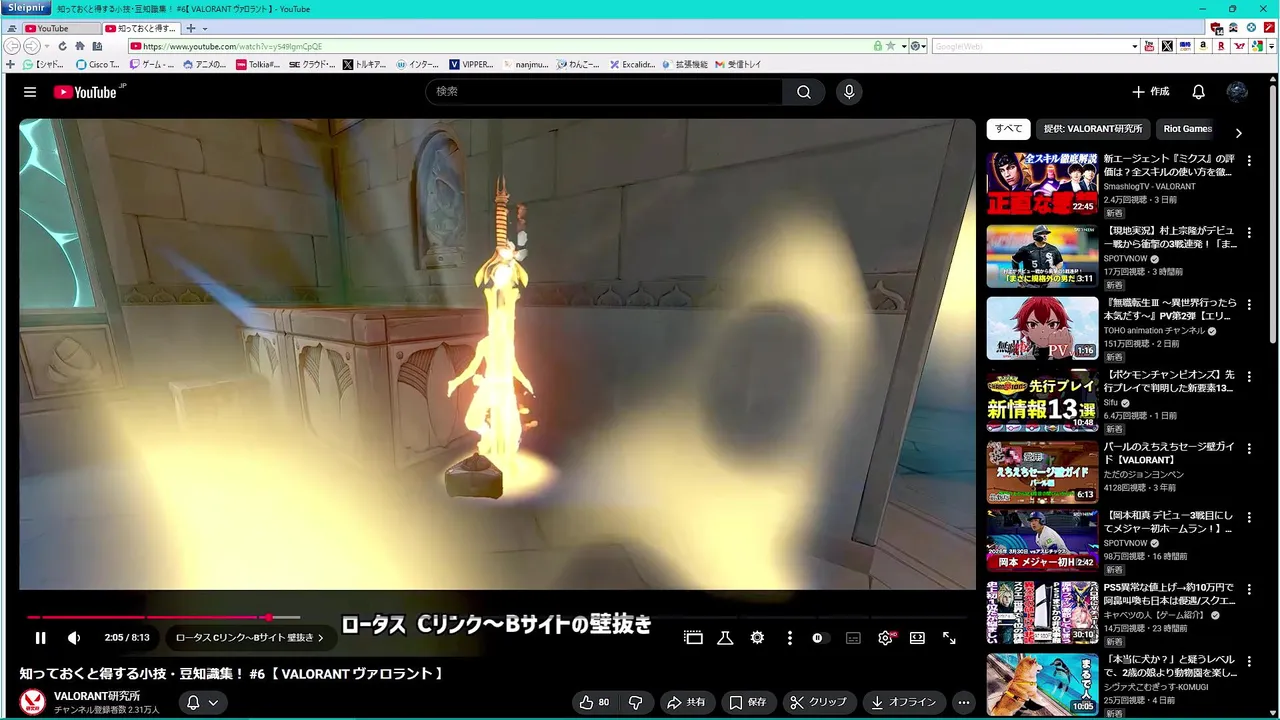Screen dimensions: 1280x720
Task: Open VALORANT研究所 channel name link
Action: click(97, 696)
